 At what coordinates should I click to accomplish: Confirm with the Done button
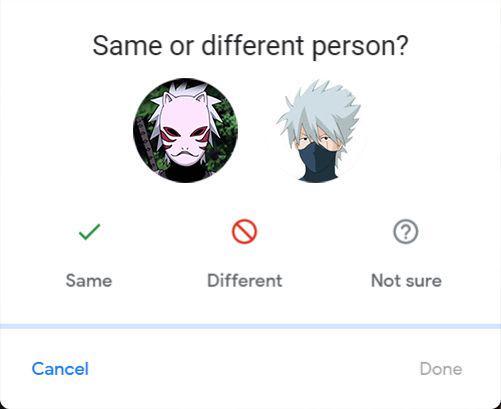pyautogui.click(x=441, y=369)
